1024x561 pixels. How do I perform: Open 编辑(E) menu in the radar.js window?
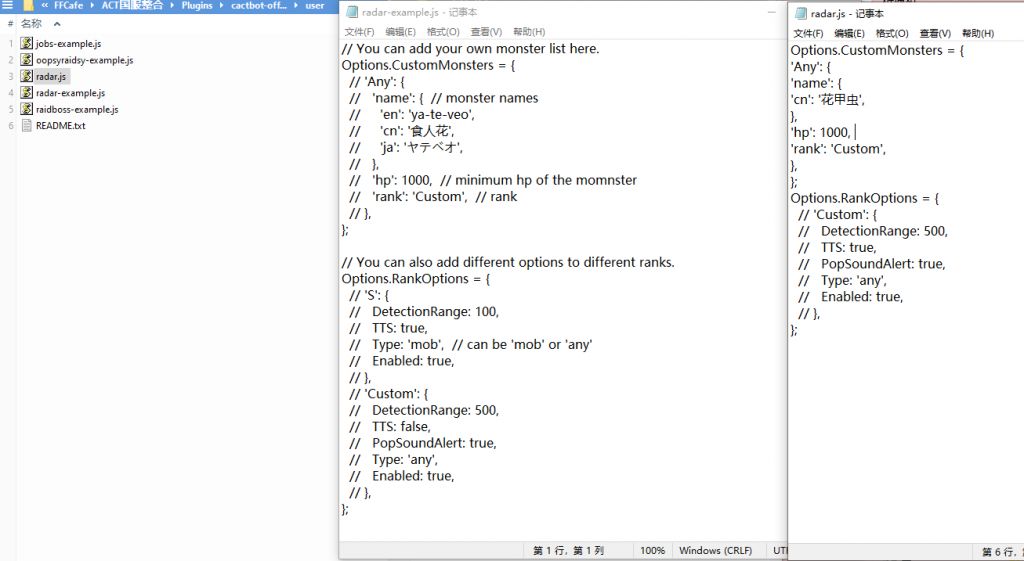(849, 33)
